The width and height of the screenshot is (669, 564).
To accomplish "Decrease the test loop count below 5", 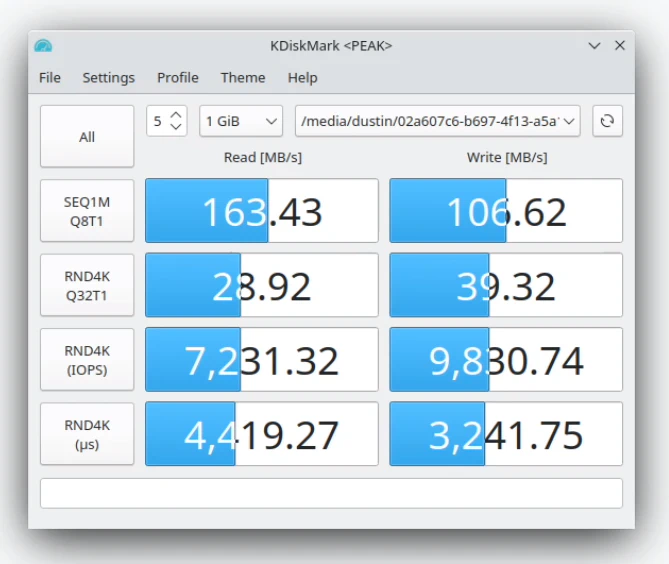I will [176, 127].
